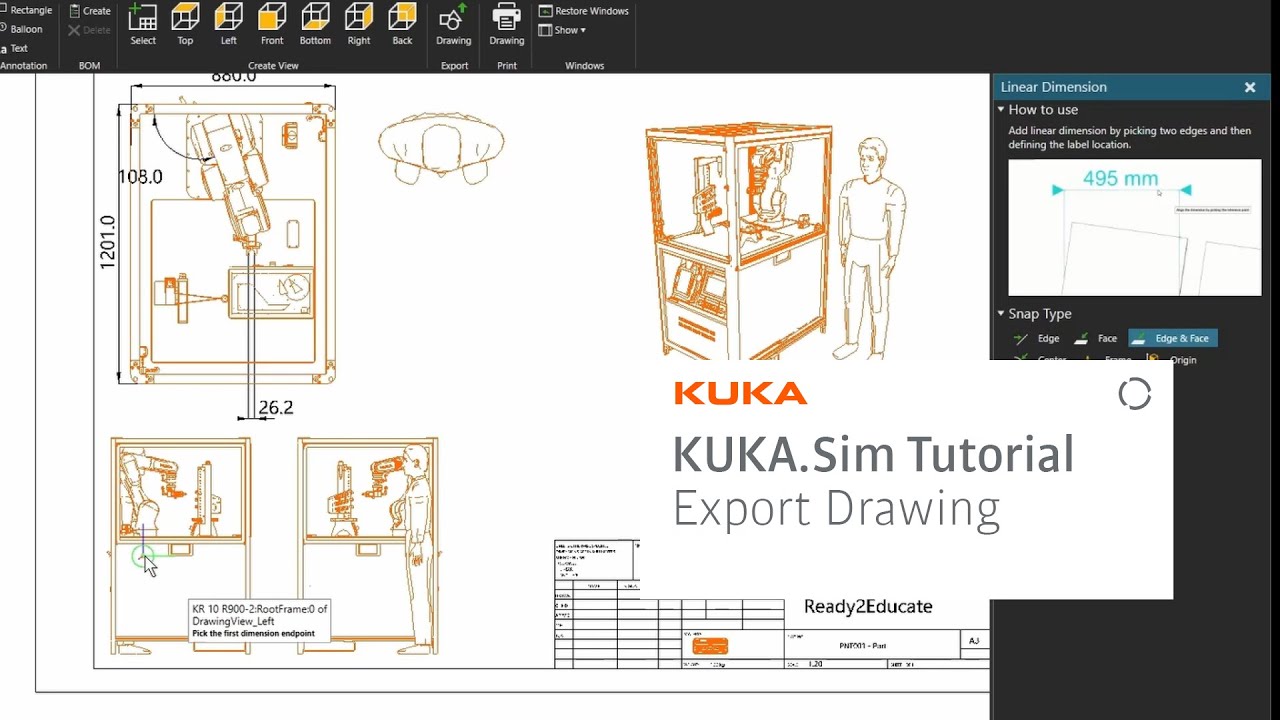Create a Left view
This screenshot has width=1280, height=720.
(x=229, y=25)
